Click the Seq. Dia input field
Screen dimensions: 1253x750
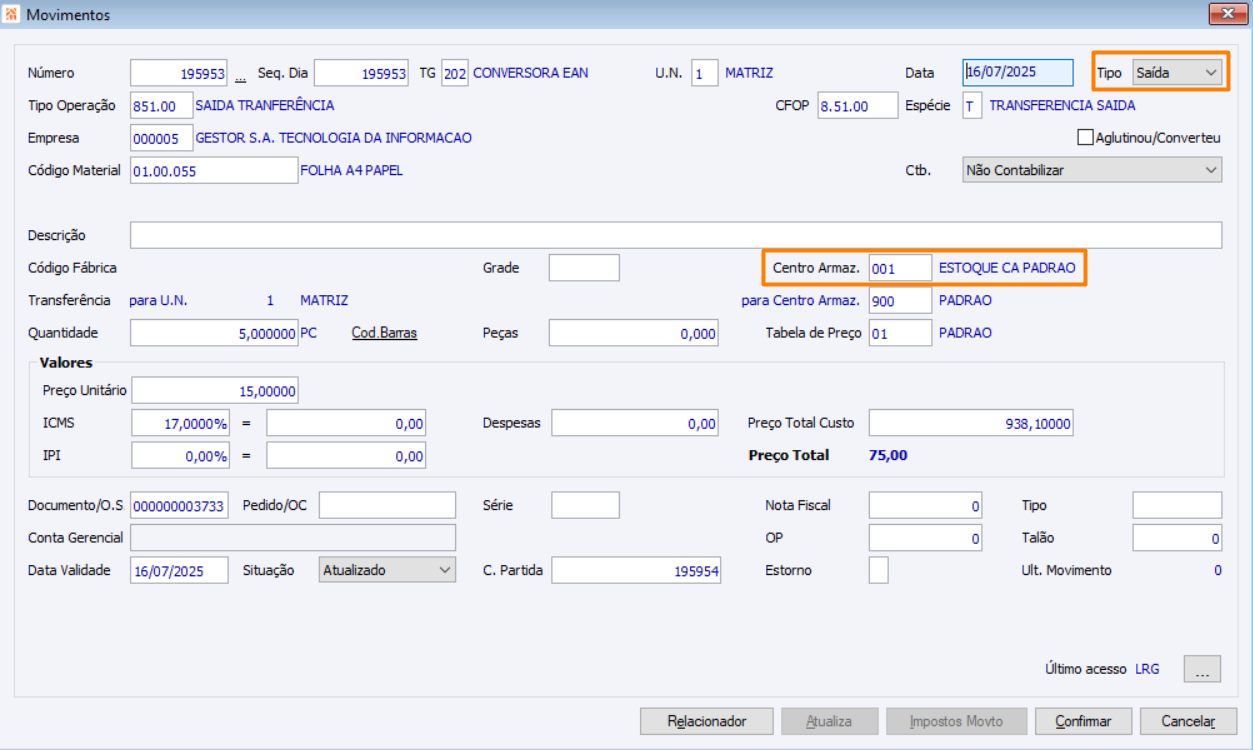tap(362, 73)
